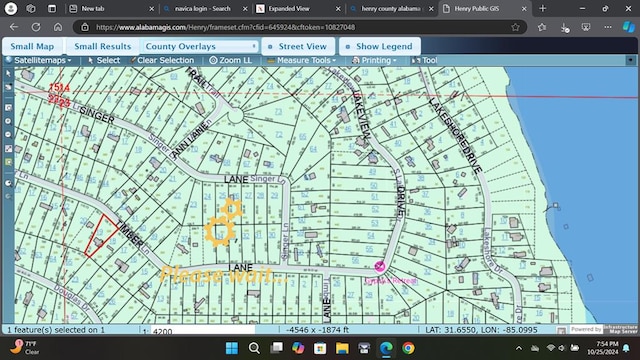Open a new browser tab with plus
Image resolution: width=640 pixels, height=360 pixels.
click(x=542, y=9)
